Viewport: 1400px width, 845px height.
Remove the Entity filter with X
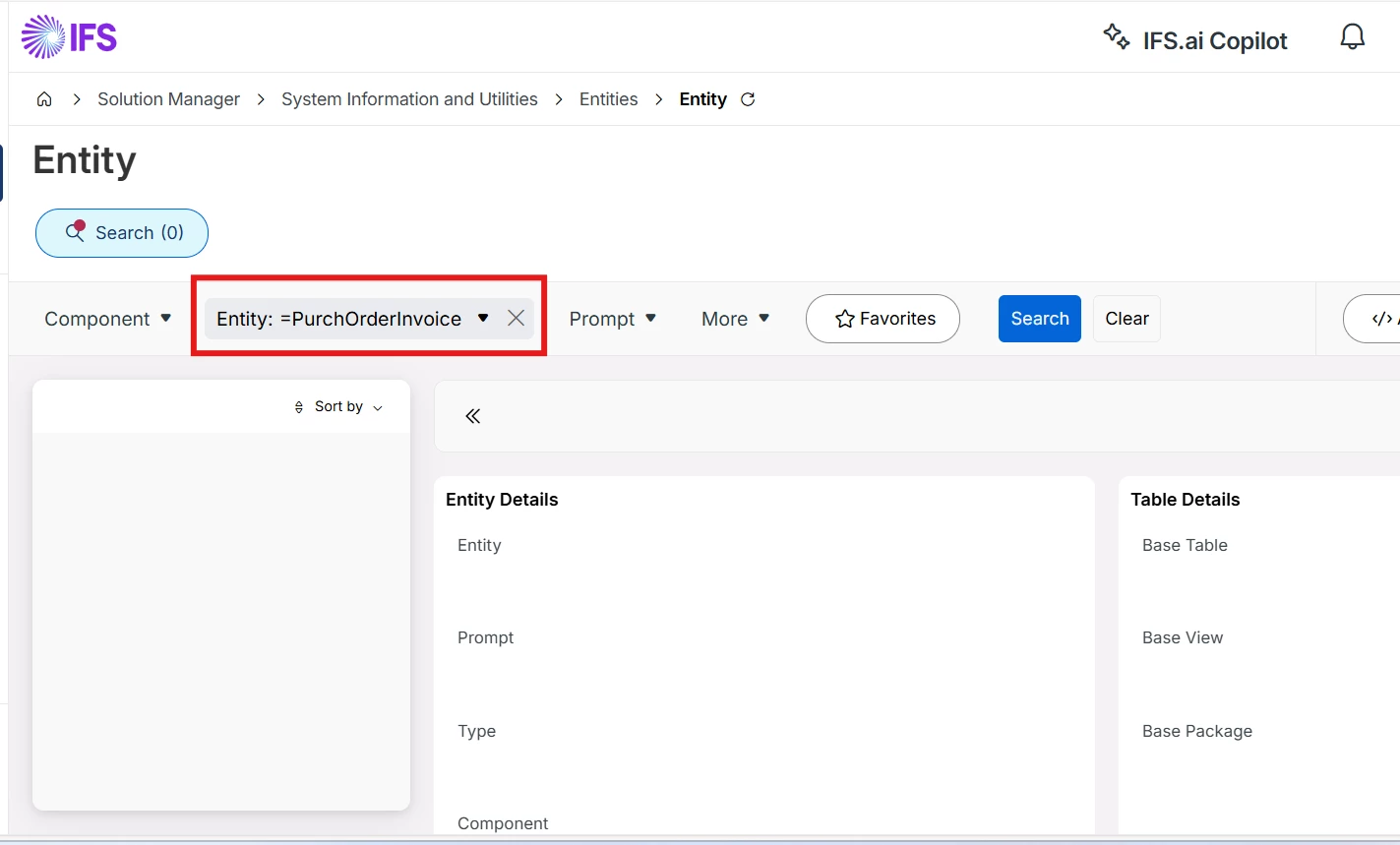(516, 318)
